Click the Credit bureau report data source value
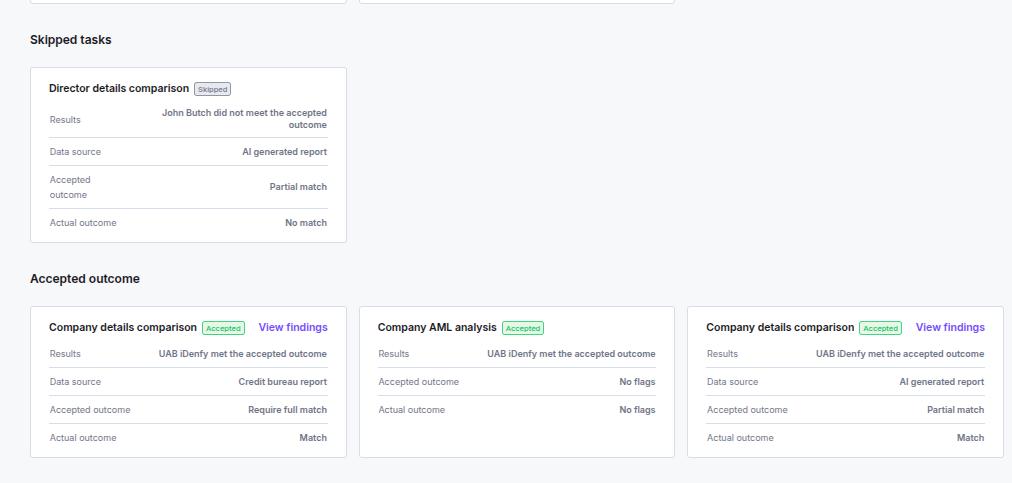Viewport: 1012px width, 483px height. [x=282, y=382]
